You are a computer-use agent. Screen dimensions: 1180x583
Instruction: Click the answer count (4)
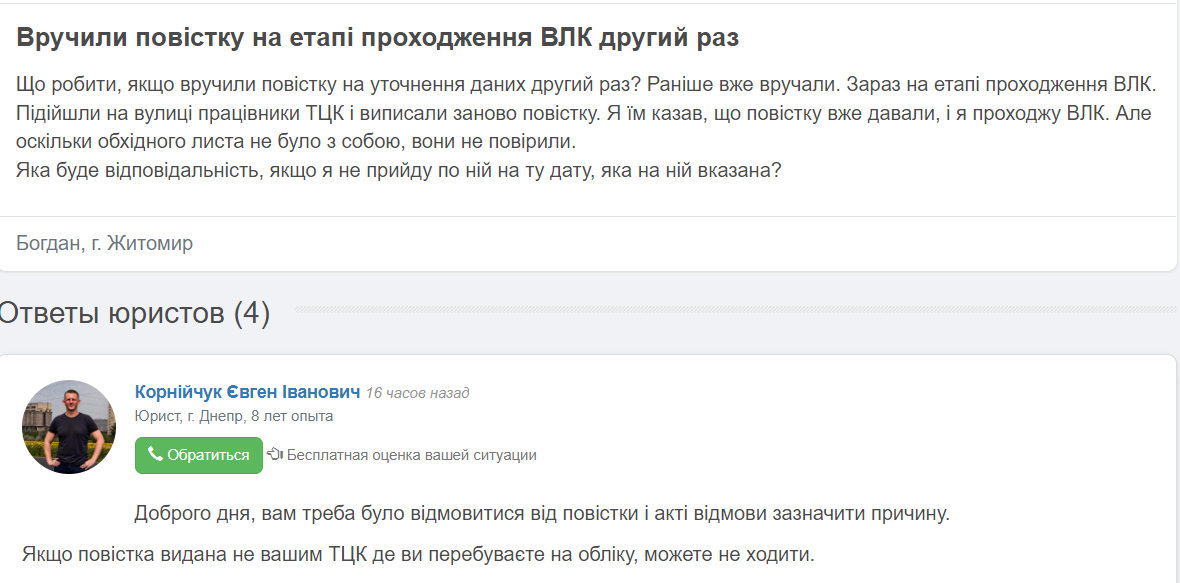coord(252,313)
